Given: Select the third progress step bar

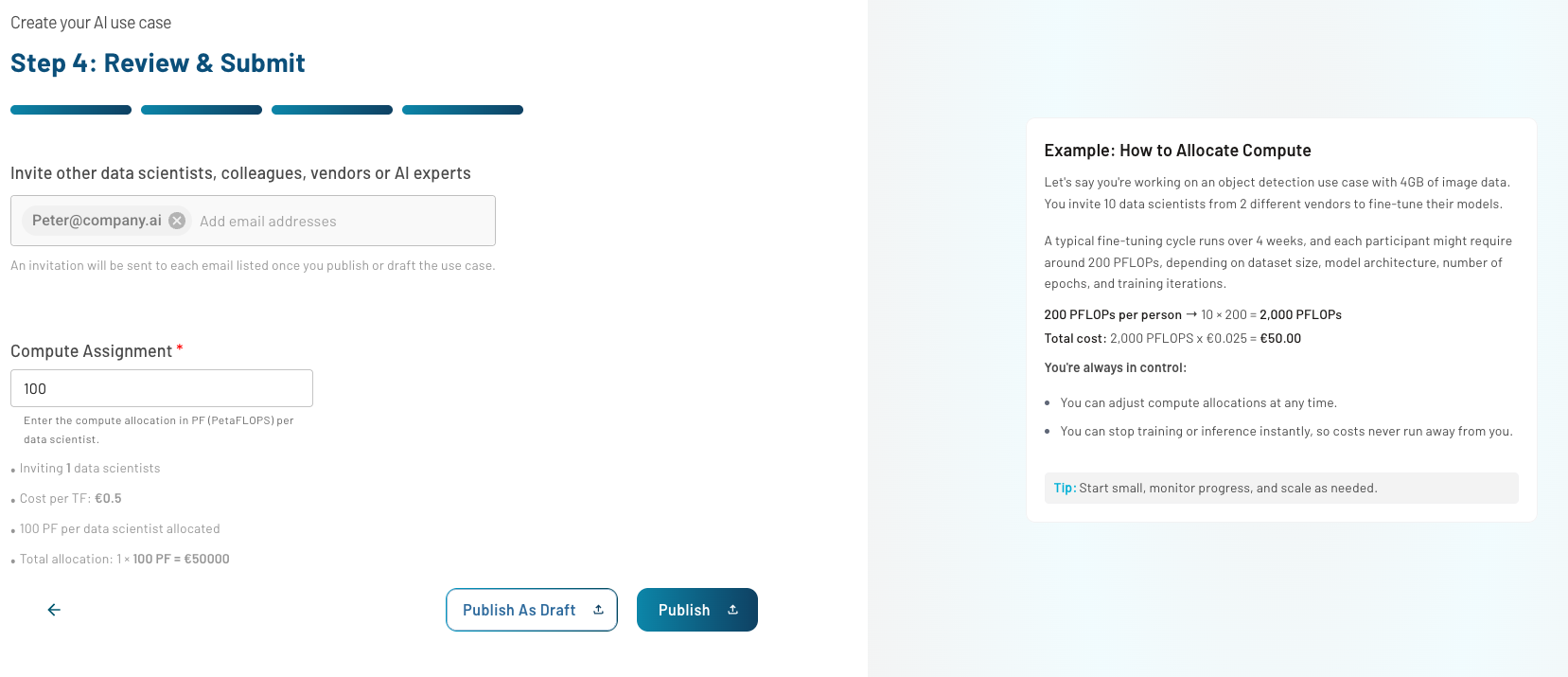Looking at the screenshot, I should click(332, 110).
